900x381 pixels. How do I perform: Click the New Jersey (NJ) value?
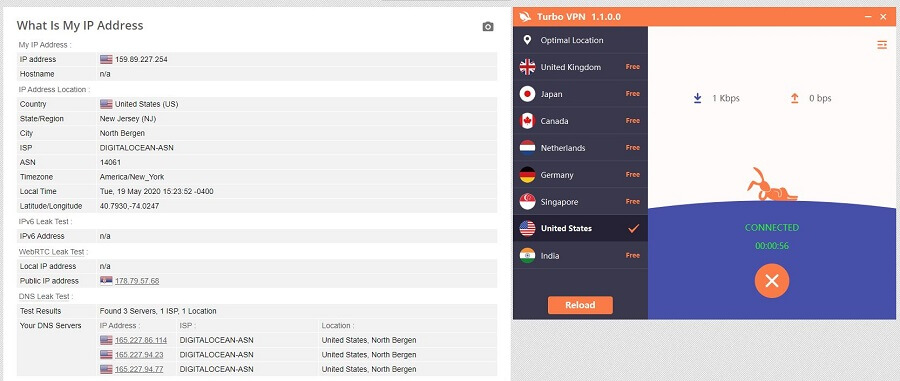pyautogui.click(x=128, y=119)
